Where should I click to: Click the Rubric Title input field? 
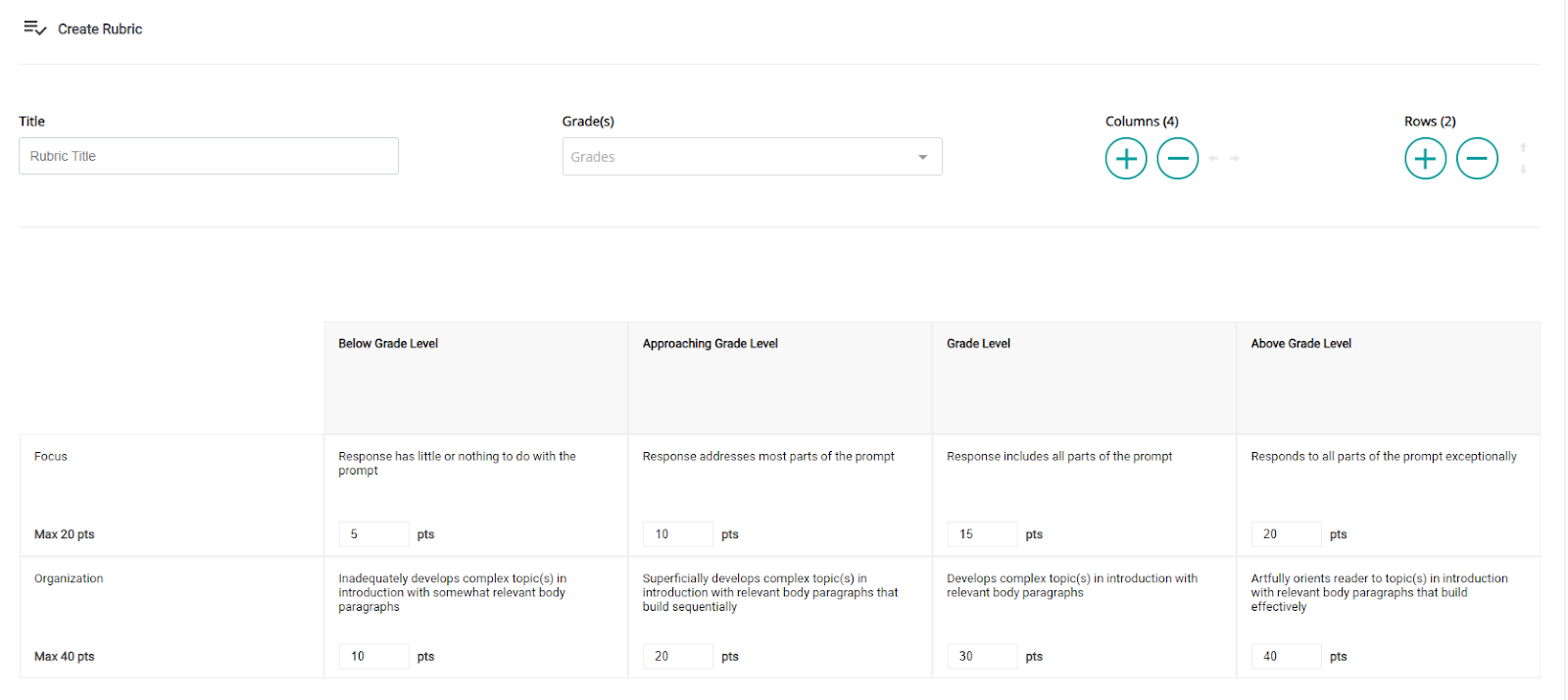209,156
